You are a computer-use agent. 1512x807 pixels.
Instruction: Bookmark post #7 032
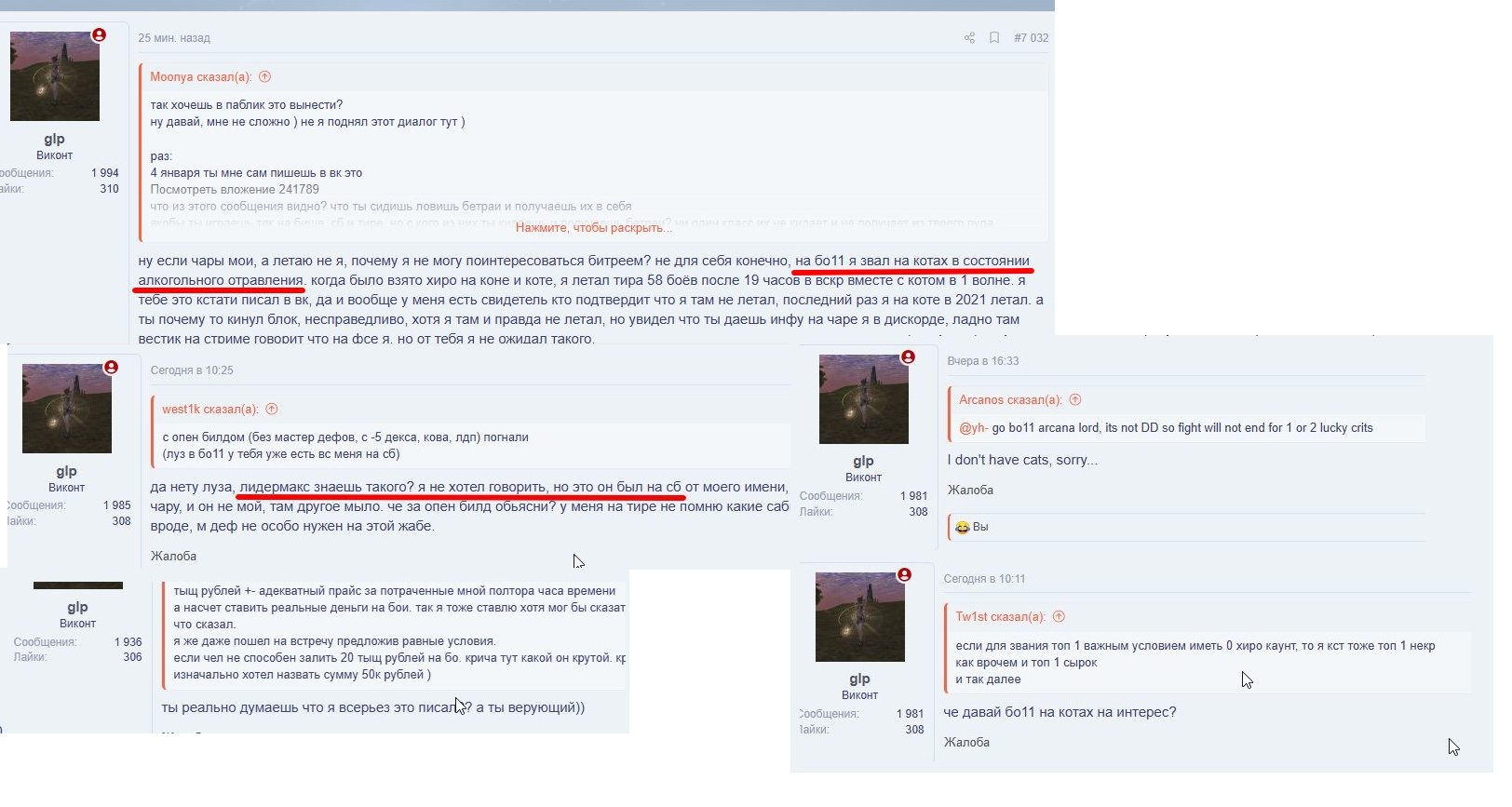point(994,38)
